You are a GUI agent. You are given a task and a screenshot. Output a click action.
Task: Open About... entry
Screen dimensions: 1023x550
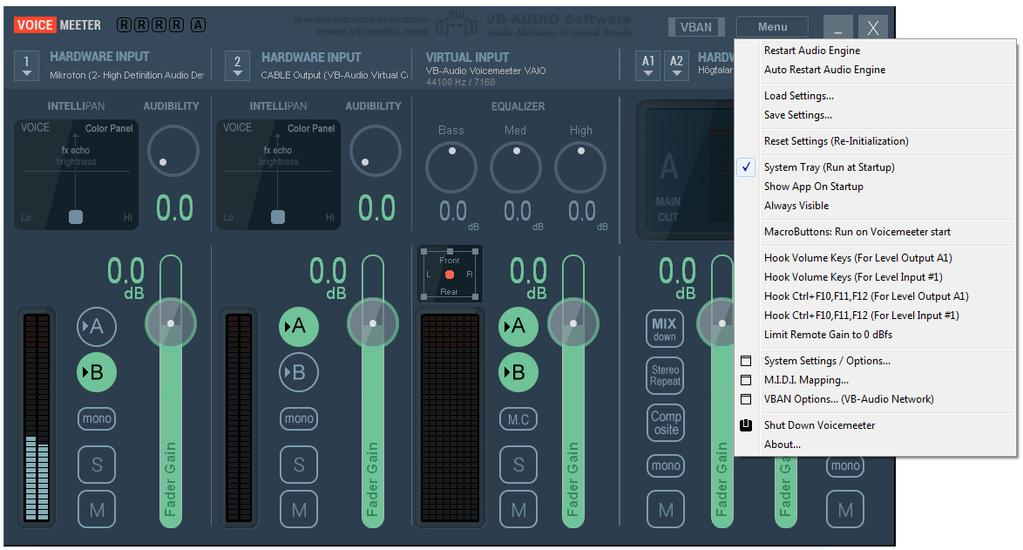point(782,444)
